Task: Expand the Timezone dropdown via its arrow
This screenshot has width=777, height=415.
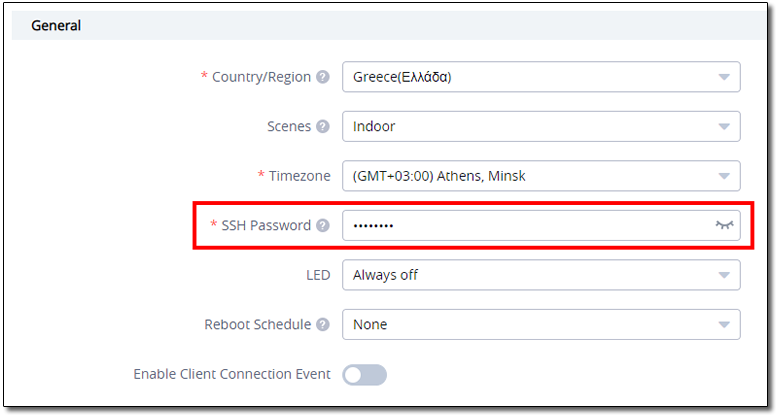Action: pos(724,177)
